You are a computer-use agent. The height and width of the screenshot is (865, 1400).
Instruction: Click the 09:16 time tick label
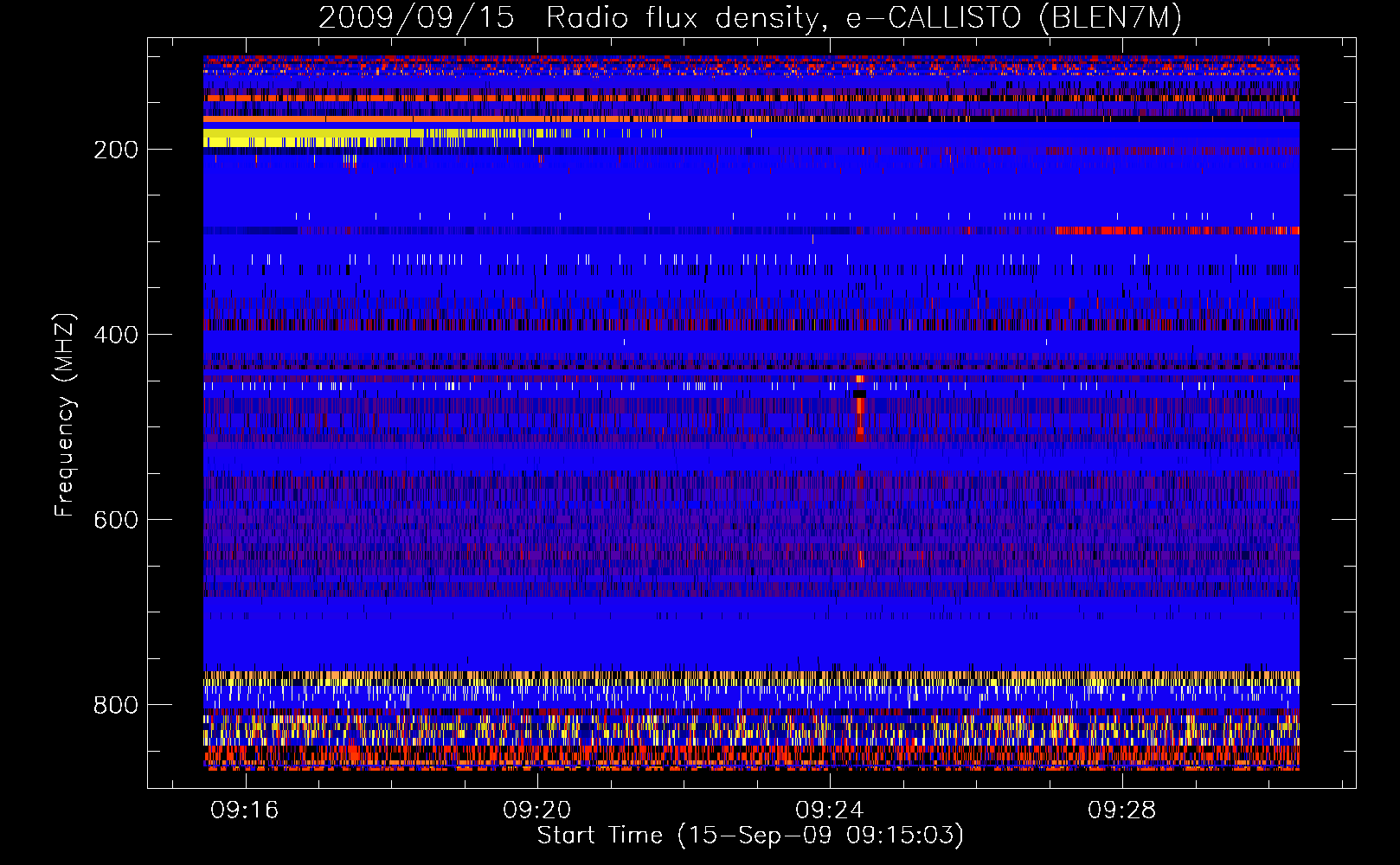(245, 810)
